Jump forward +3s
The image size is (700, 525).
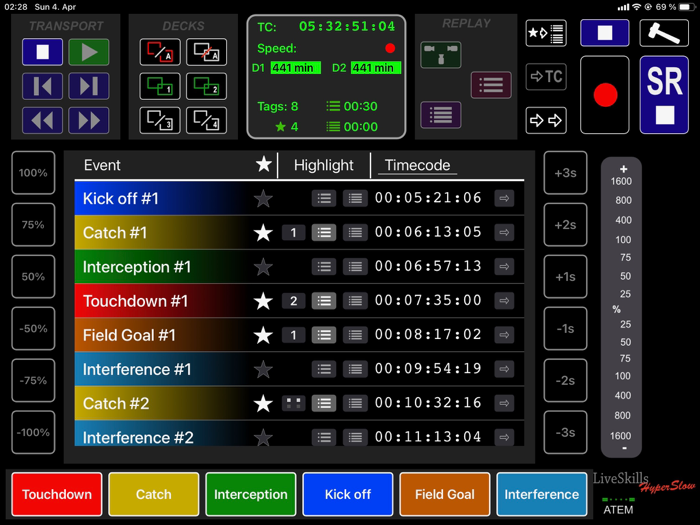pyautogui.click(x=565, y=173)
